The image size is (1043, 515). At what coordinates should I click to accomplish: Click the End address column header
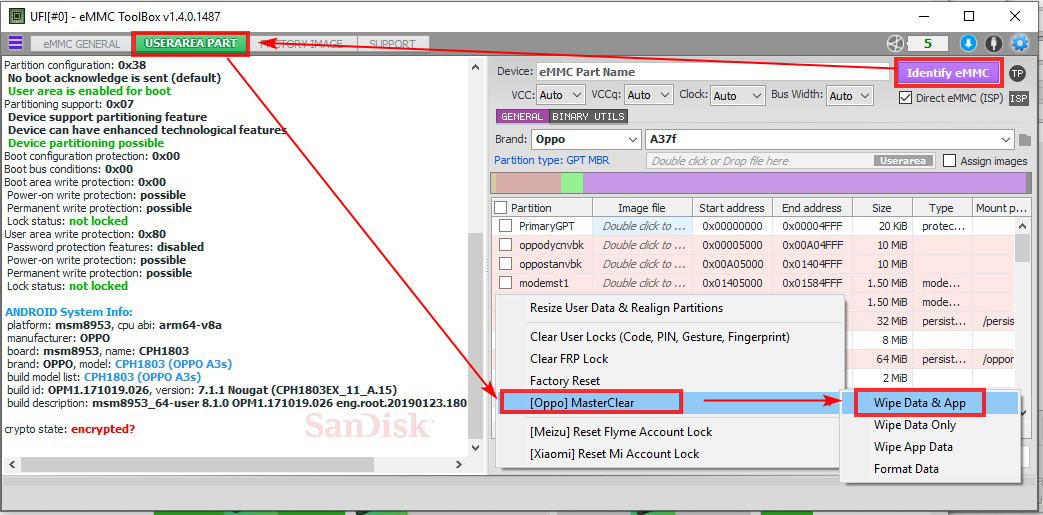tap(811, 208)
